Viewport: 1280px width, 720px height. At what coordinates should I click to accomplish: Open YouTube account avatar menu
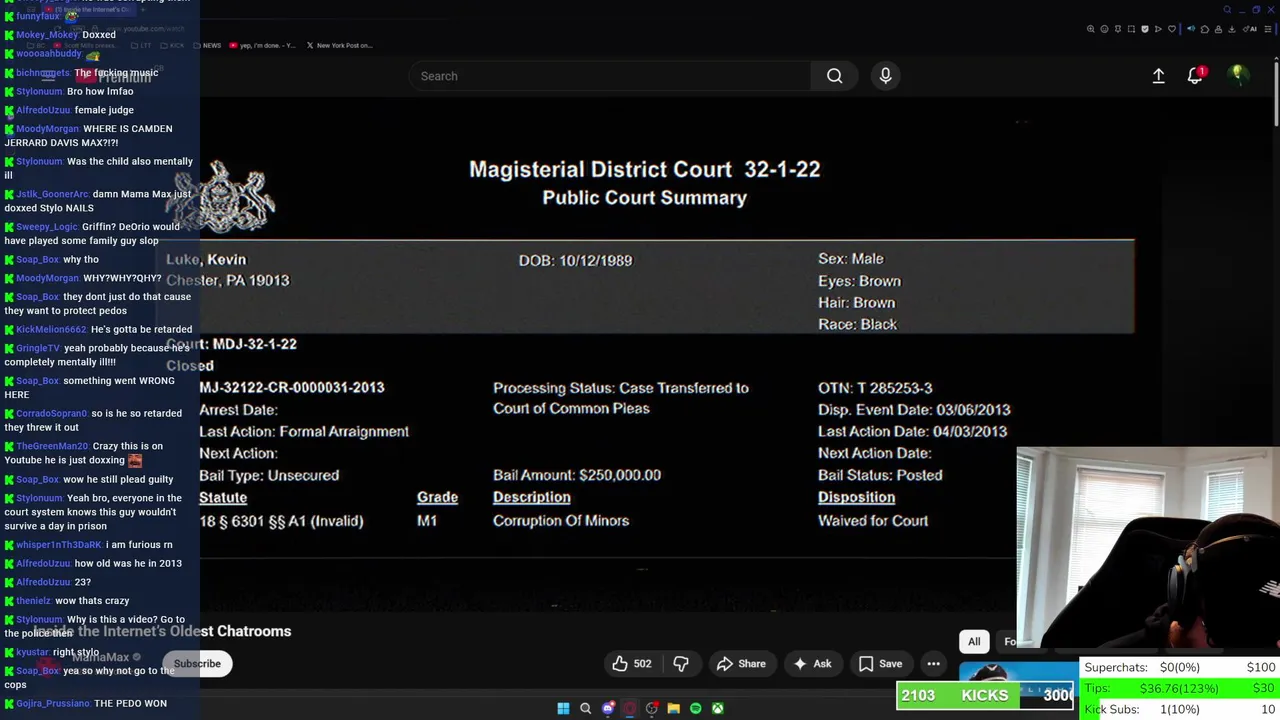tap(1238, 75)
